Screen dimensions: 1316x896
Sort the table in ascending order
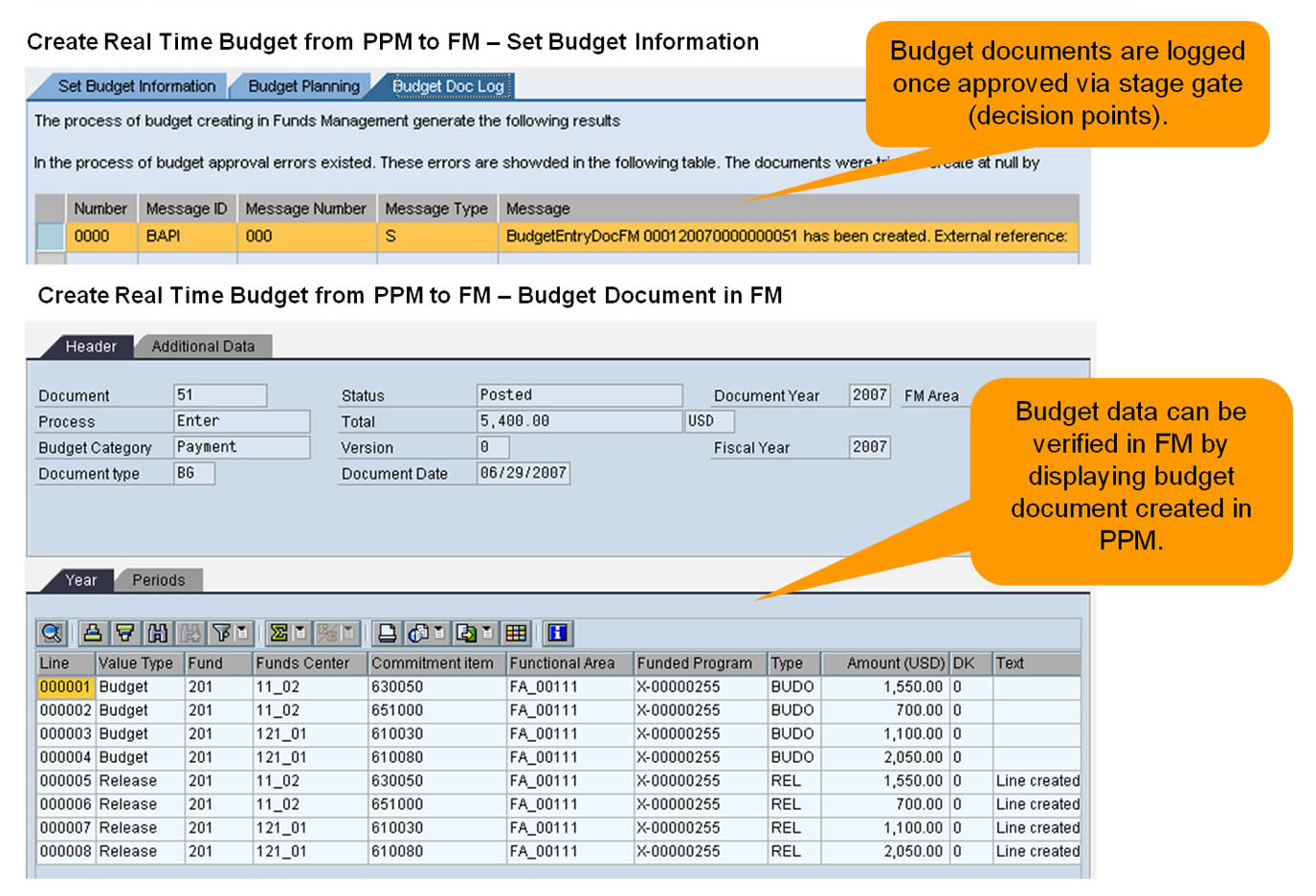pos(93,633)
